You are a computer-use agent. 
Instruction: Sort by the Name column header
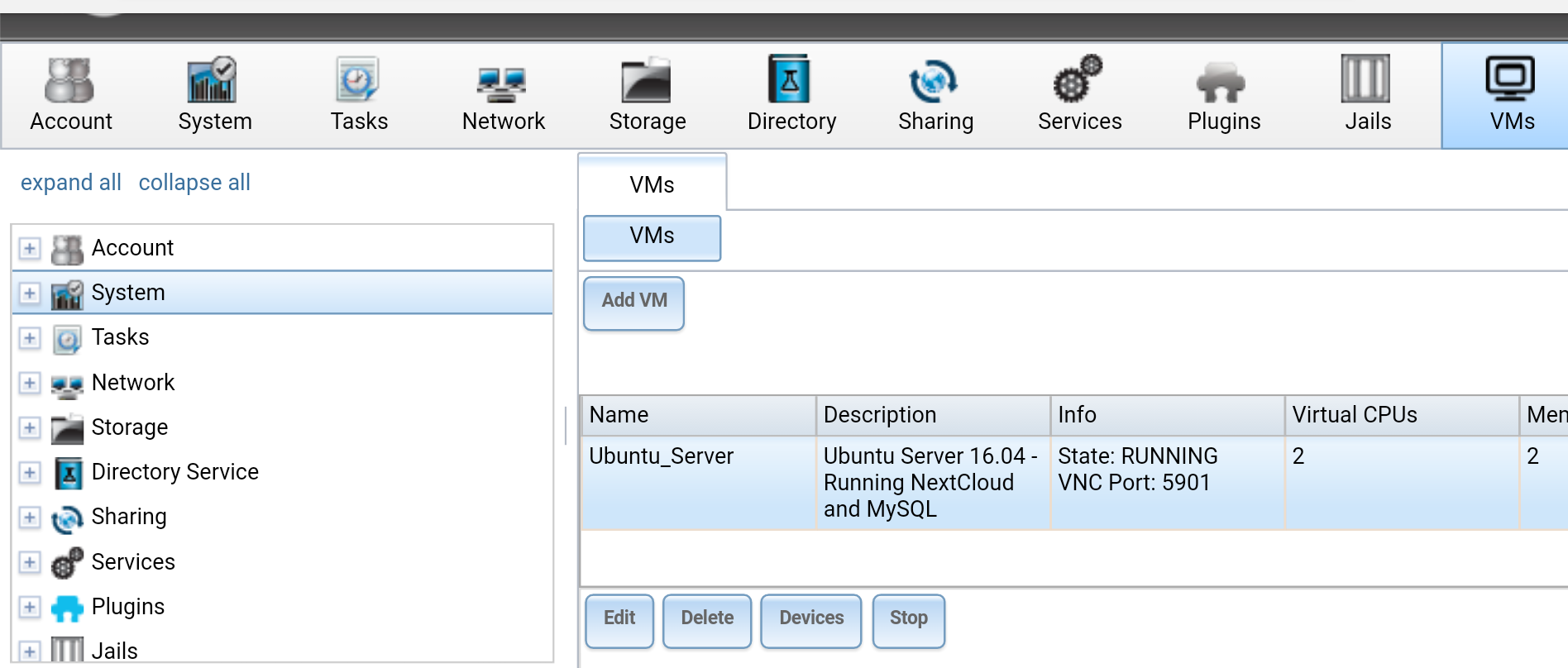(699, 415)
